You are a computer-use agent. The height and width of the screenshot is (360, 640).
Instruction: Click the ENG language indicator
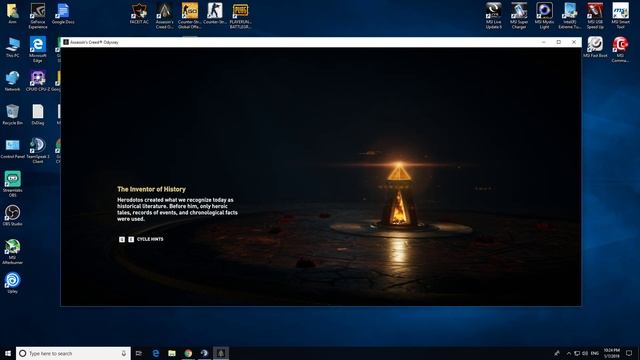pyautogui.click(x=595, y=353)
